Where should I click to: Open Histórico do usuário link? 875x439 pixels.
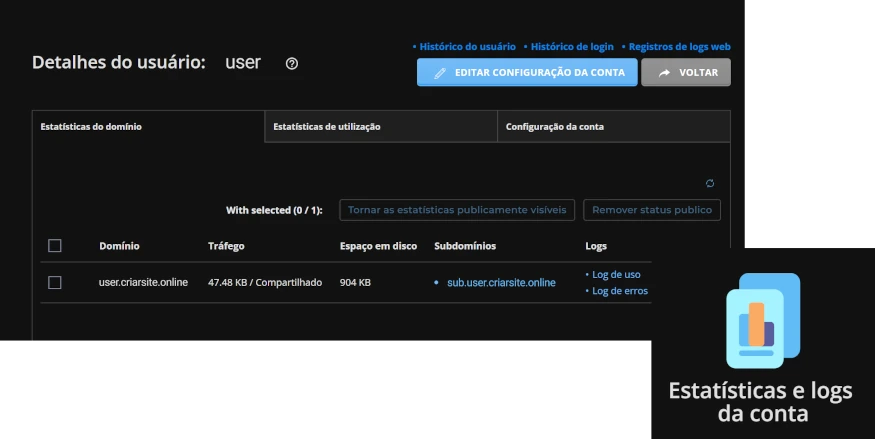pyautogui.click(x=467, y=47)
